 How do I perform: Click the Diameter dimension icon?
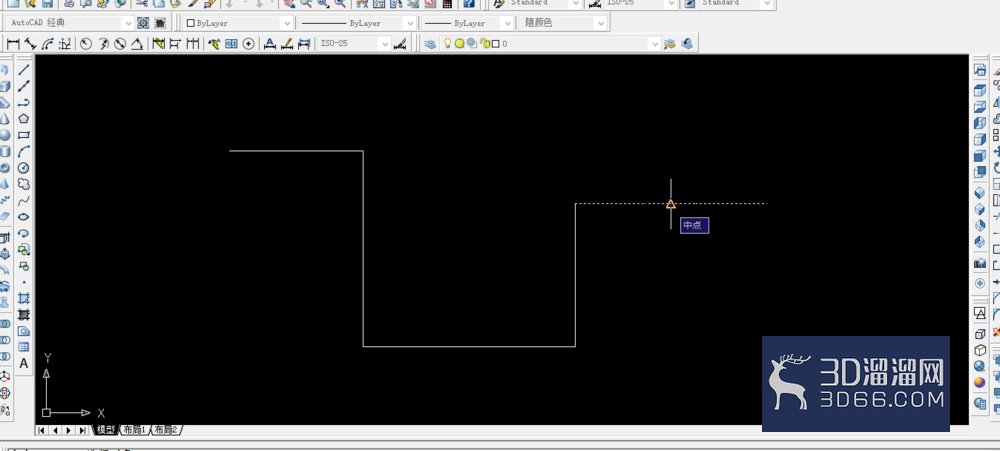pos(120,44)
